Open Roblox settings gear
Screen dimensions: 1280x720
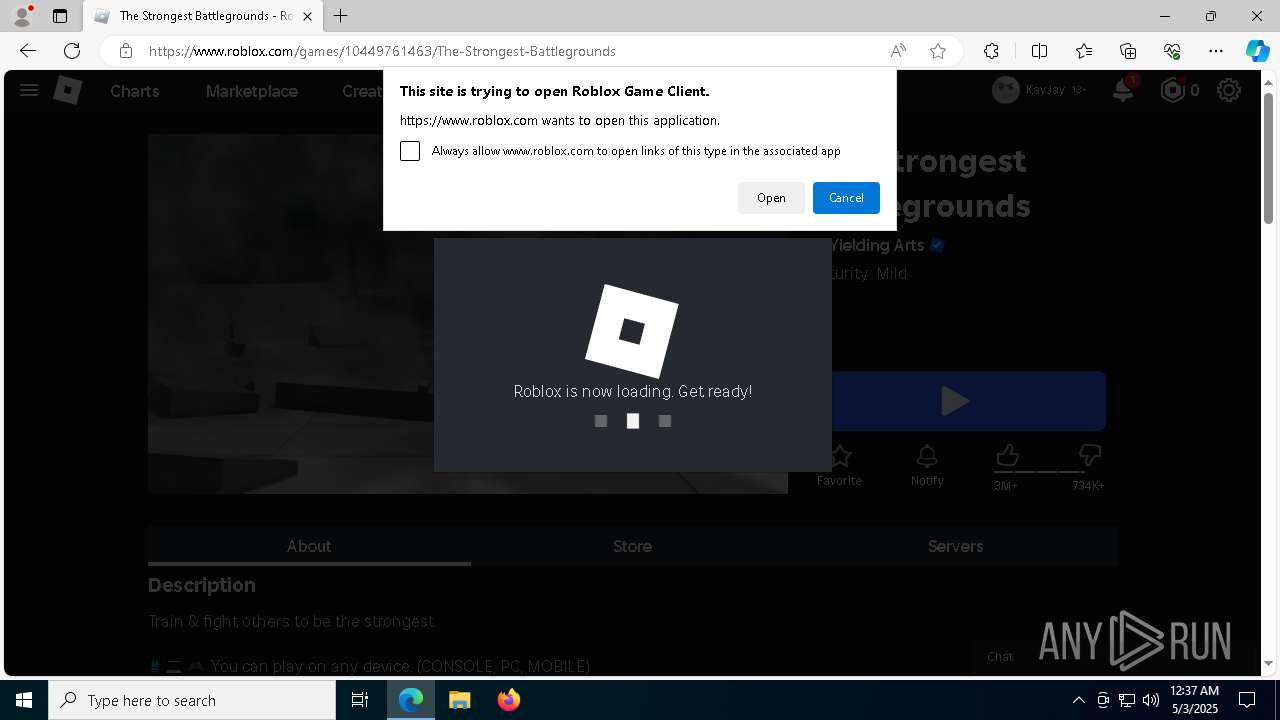coord(1229,90)
